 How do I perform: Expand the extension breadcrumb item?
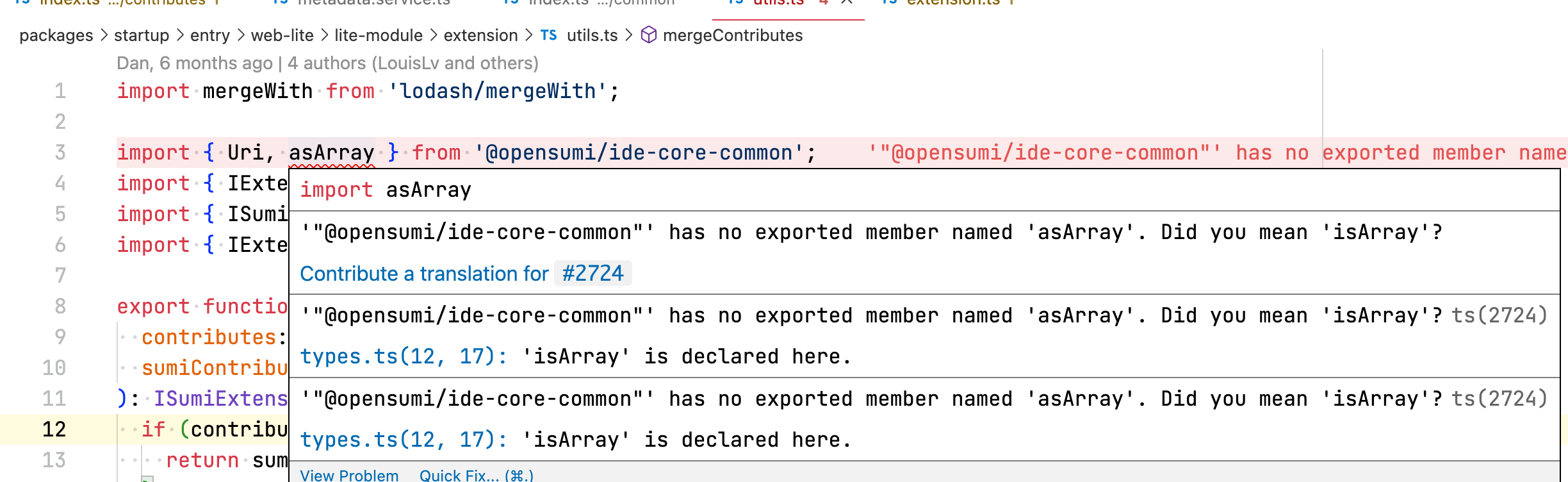tap(481, 35)
